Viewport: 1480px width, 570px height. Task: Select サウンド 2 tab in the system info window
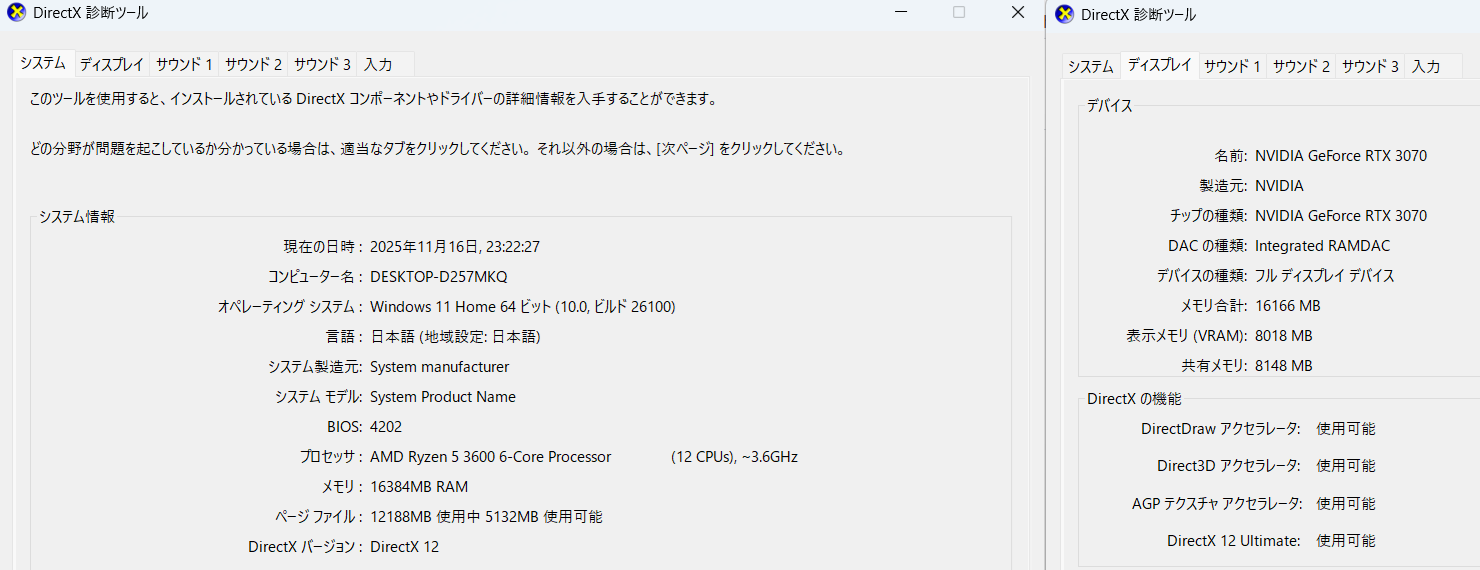253,64
